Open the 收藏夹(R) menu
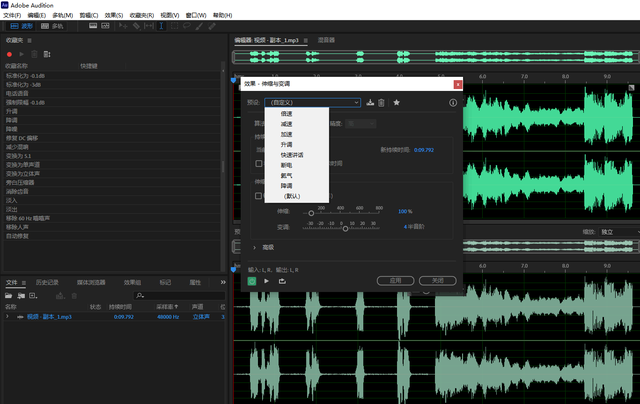Screen dimensions: 640x404 (x=142, y=16)
